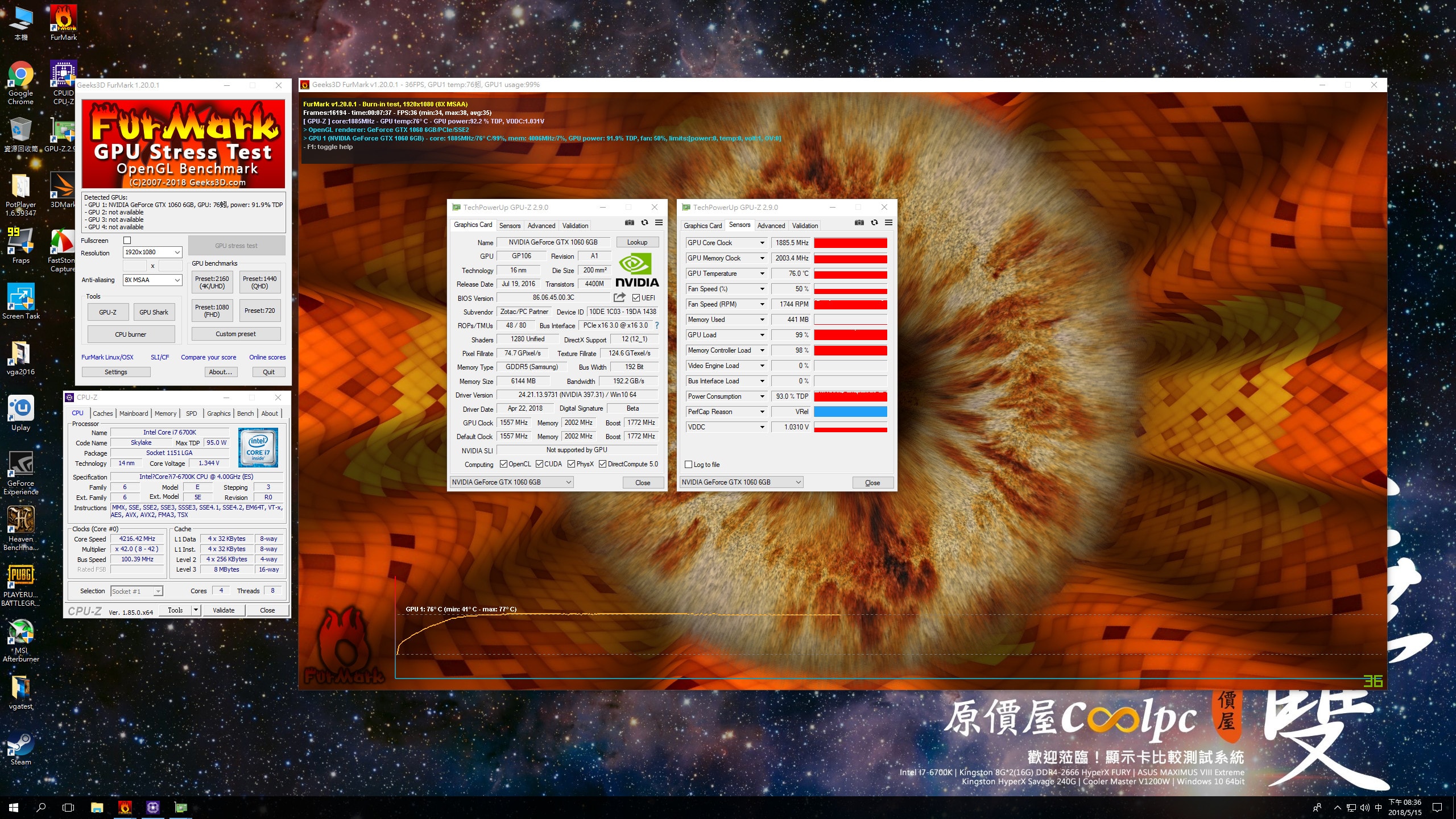The height and width of the screenshot is (819, 1456).
Task: Toggle FurMark Fullscreen checkbox
Action: 127,241
